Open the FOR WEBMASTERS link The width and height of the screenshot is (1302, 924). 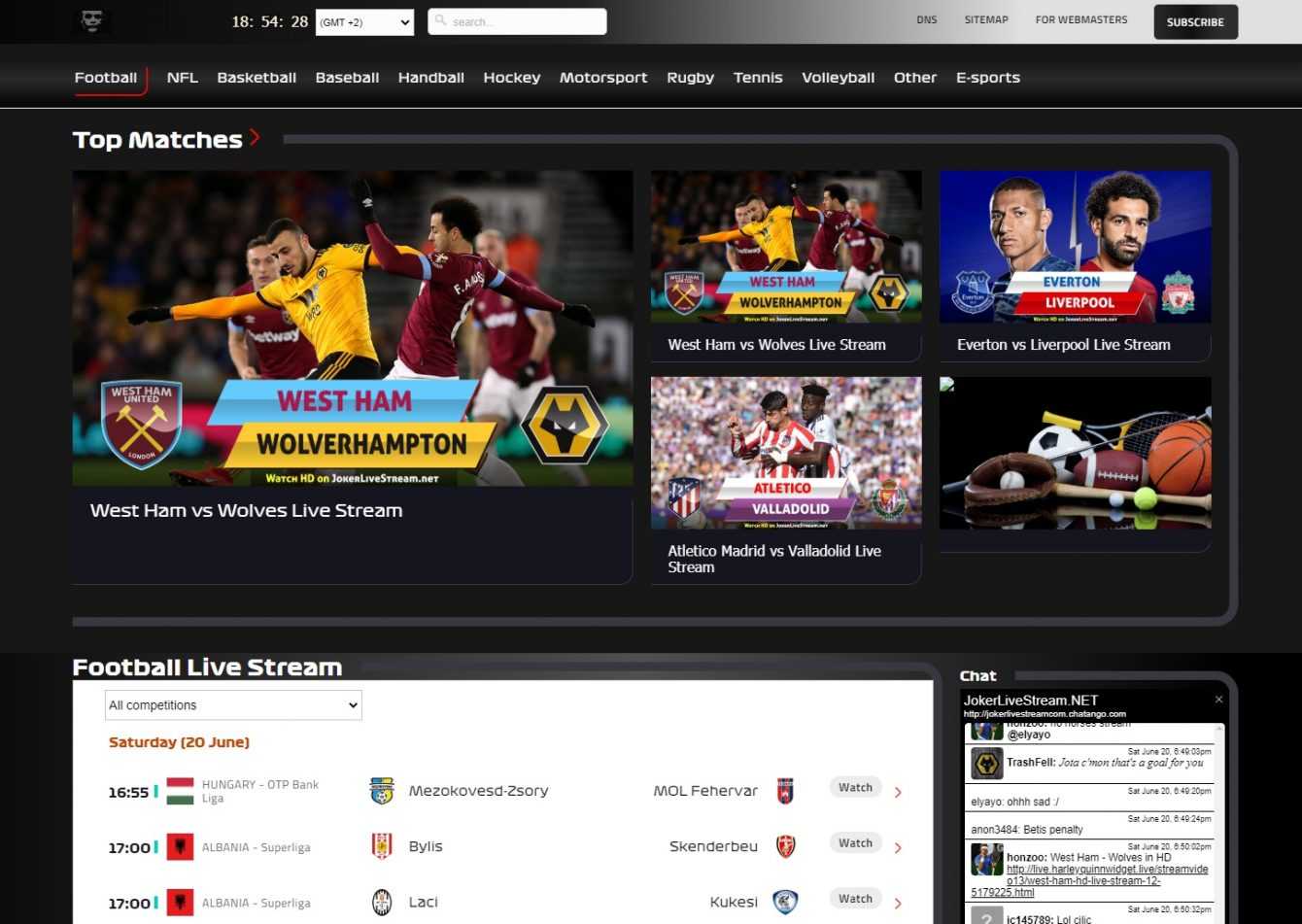pos(1081,19)
